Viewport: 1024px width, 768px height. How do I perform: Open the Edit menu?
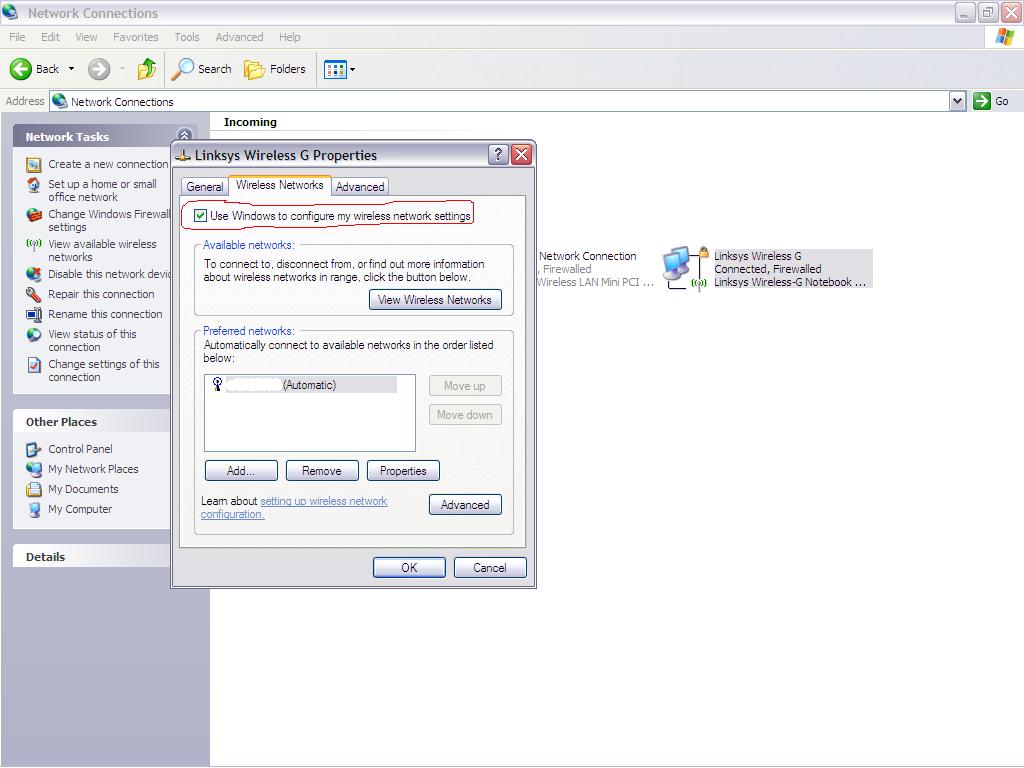tap(50, 37)
